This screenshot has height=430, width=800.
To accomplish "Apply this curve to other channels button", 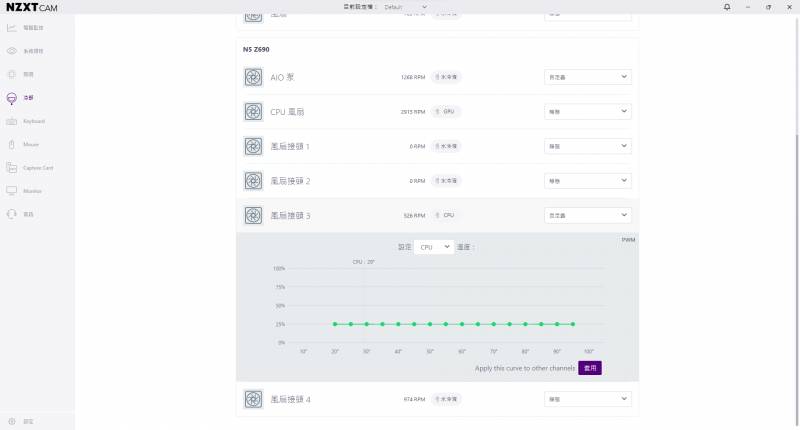I will coord(590,368).
